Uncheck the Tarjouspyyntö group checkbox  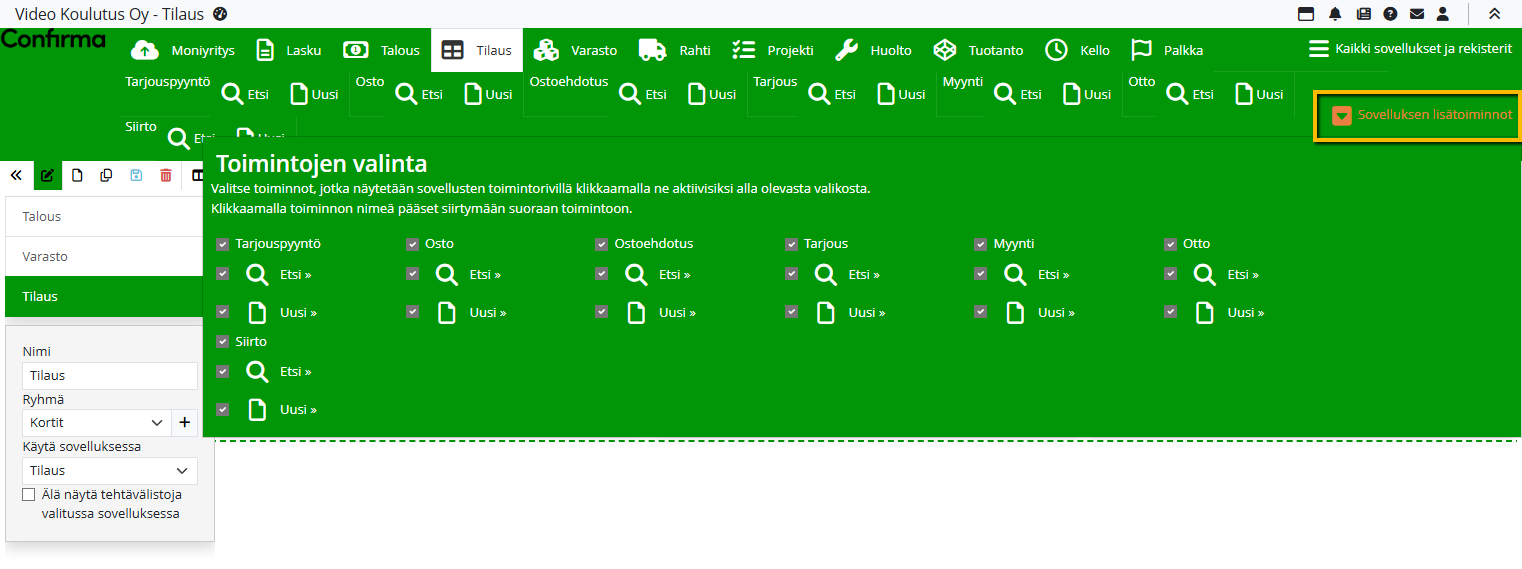(x=222, y=244)
